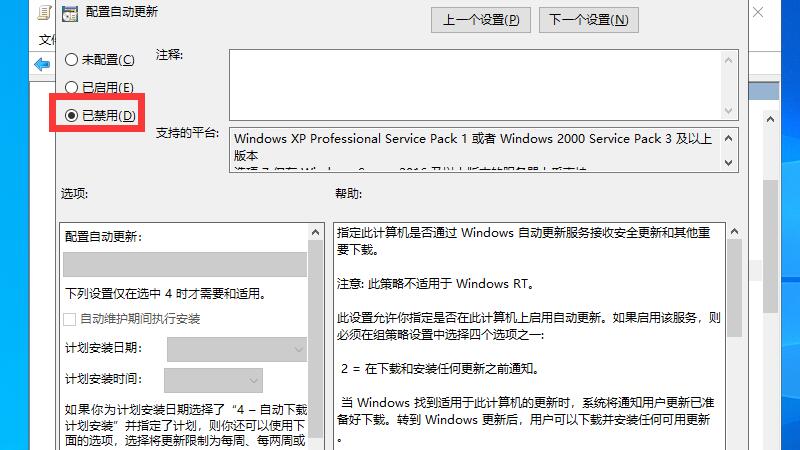Click inside the 注释 comment text box

point(475,85)
